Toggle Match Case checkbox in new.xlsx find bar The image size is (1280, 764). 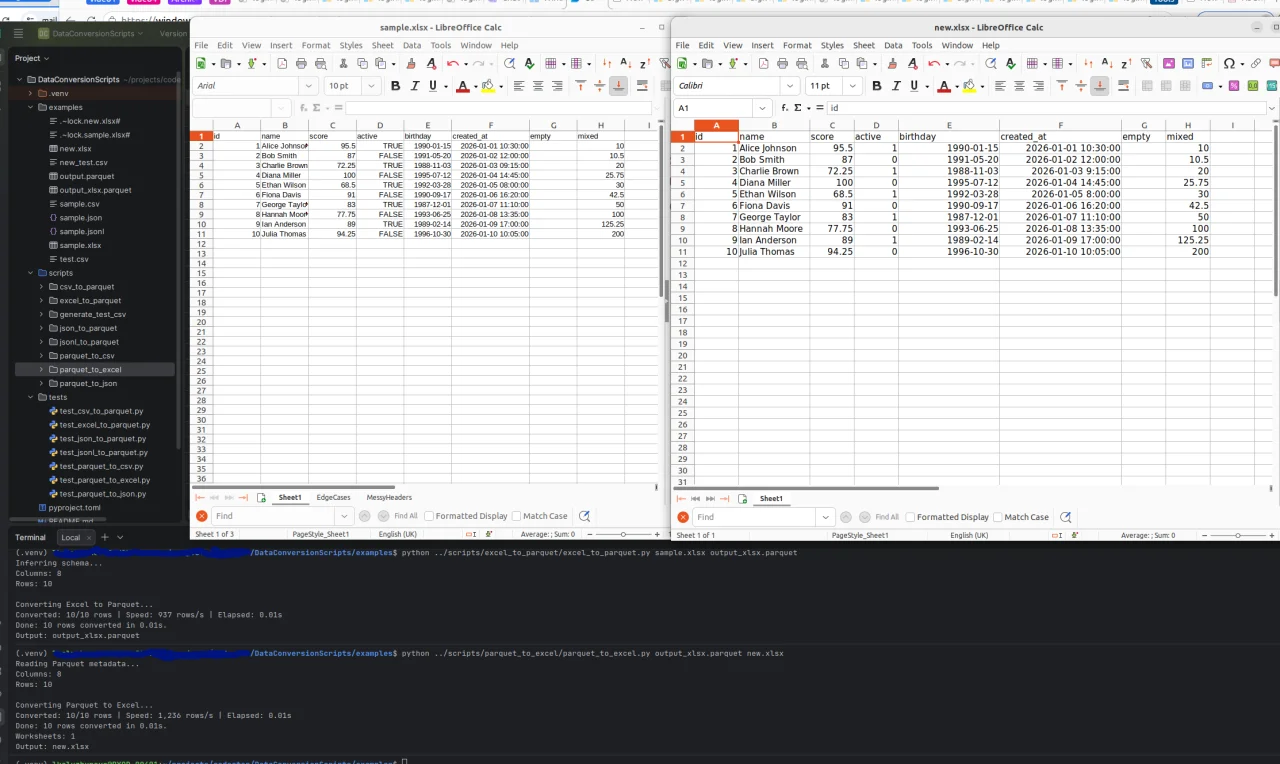(x=997, y=517)
